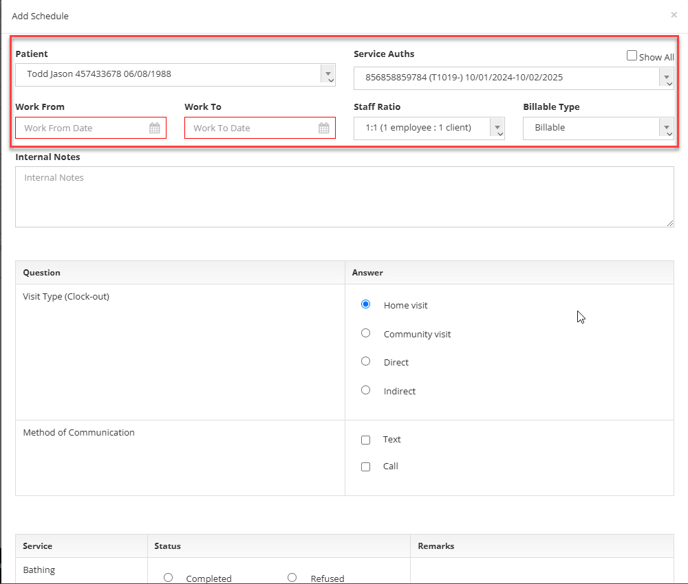Choose the Indirect visit type option
Screen dimensions: 688x584
coord(366,390)
